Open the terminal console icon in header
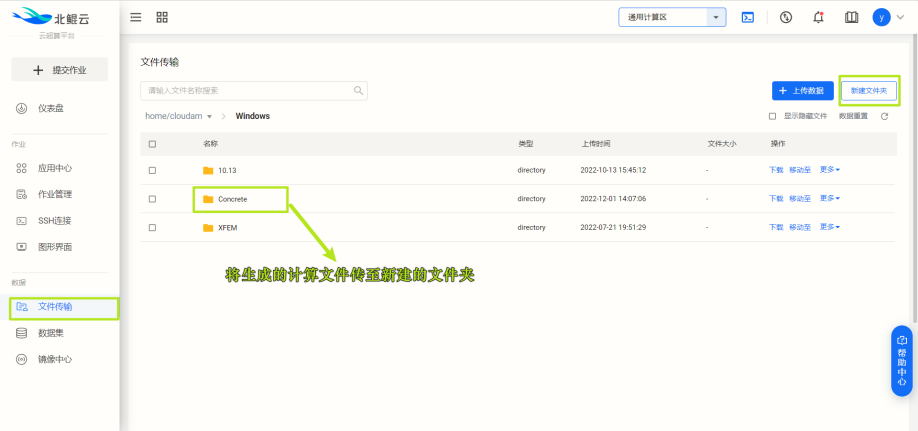 tap(748, 18)
